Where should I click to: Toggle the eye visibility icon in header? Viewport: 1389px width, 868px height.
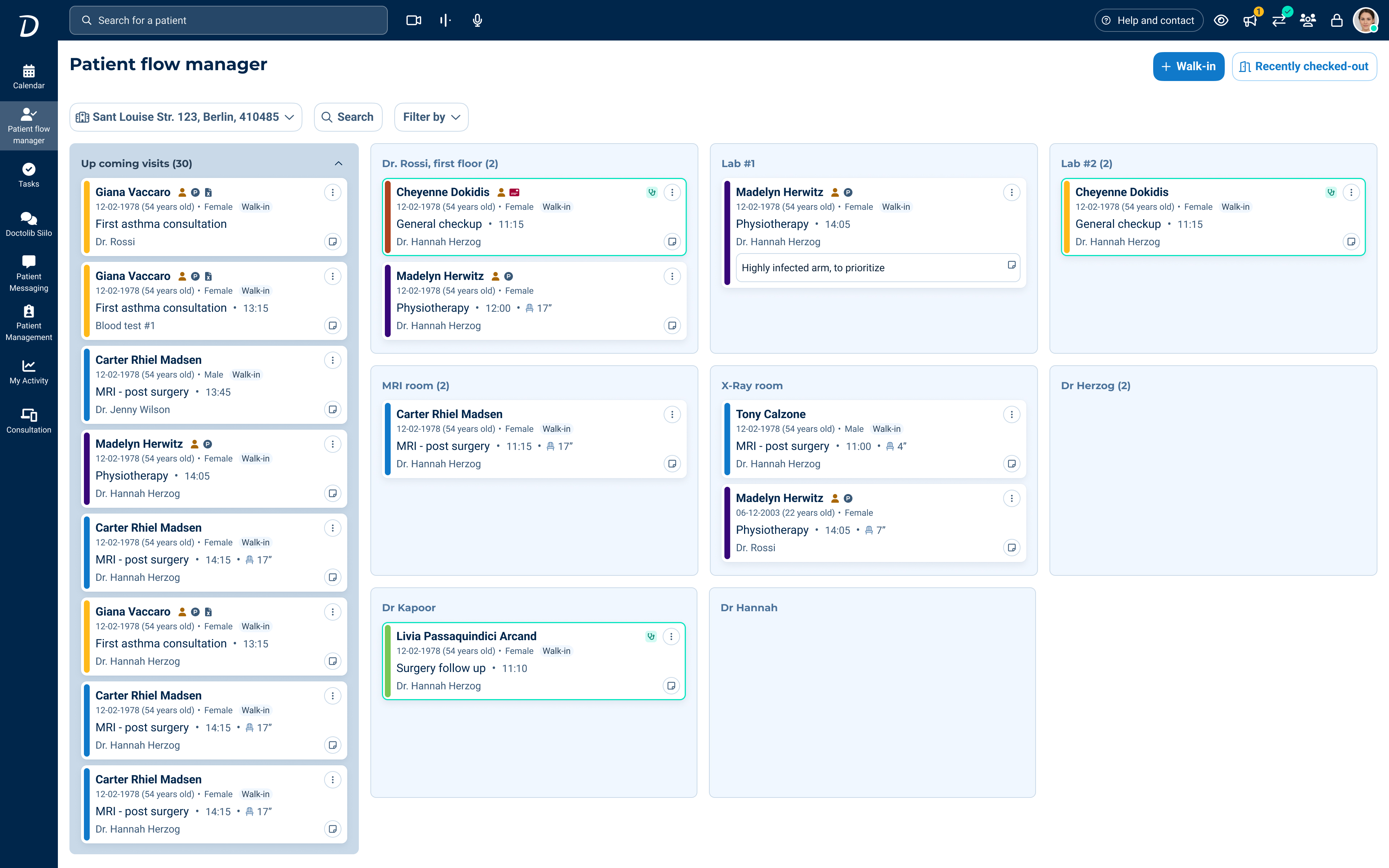(x=1221, y=21)
